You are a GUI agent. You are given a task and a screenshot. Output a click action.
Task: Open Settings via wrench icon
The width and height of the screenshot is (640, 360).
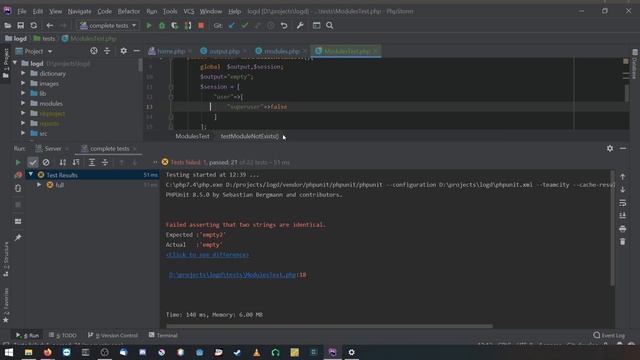pos(300,25)
